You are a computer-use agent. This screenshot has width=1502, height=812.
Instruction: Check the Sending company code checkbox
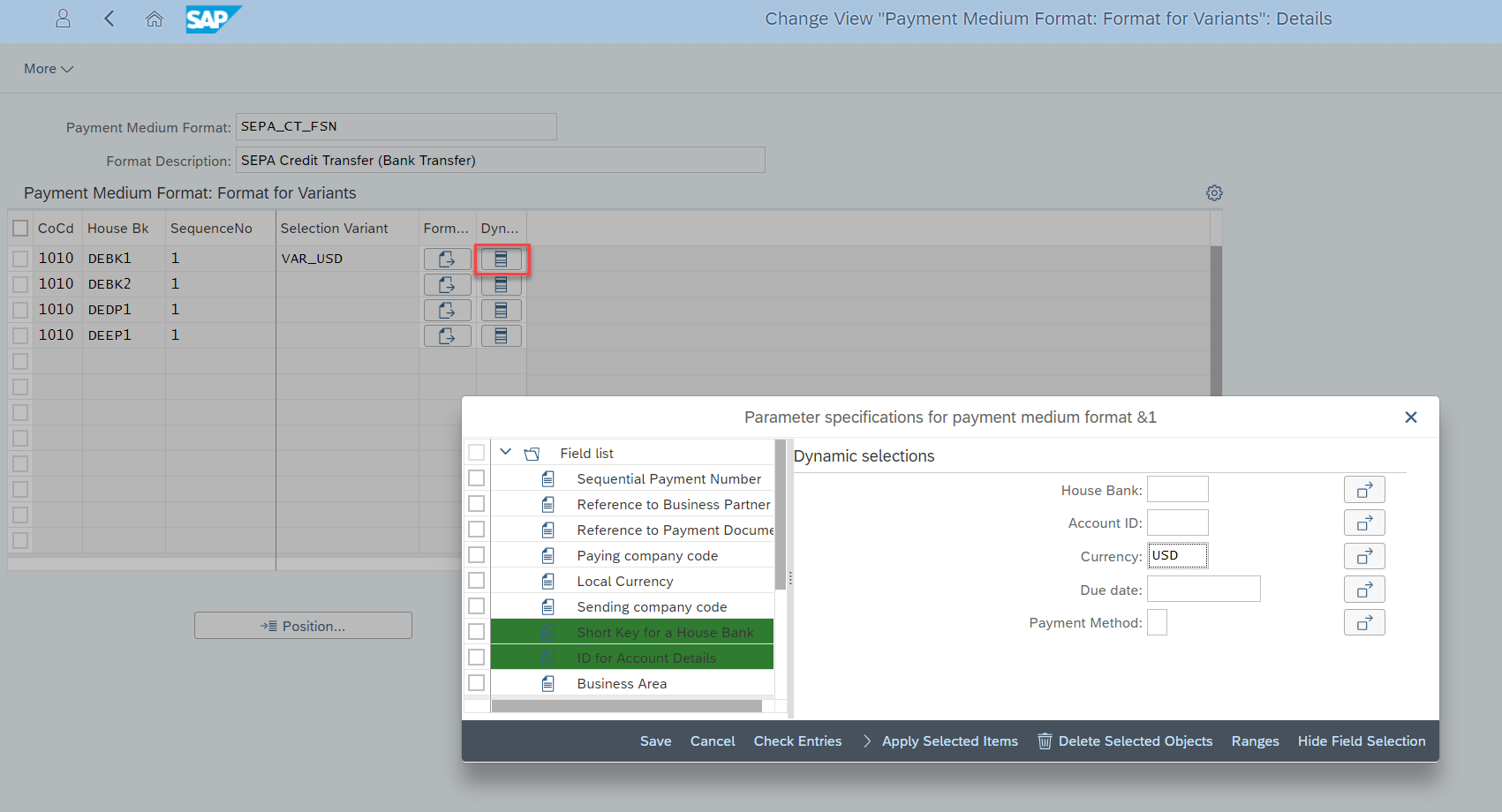[477, 606]
